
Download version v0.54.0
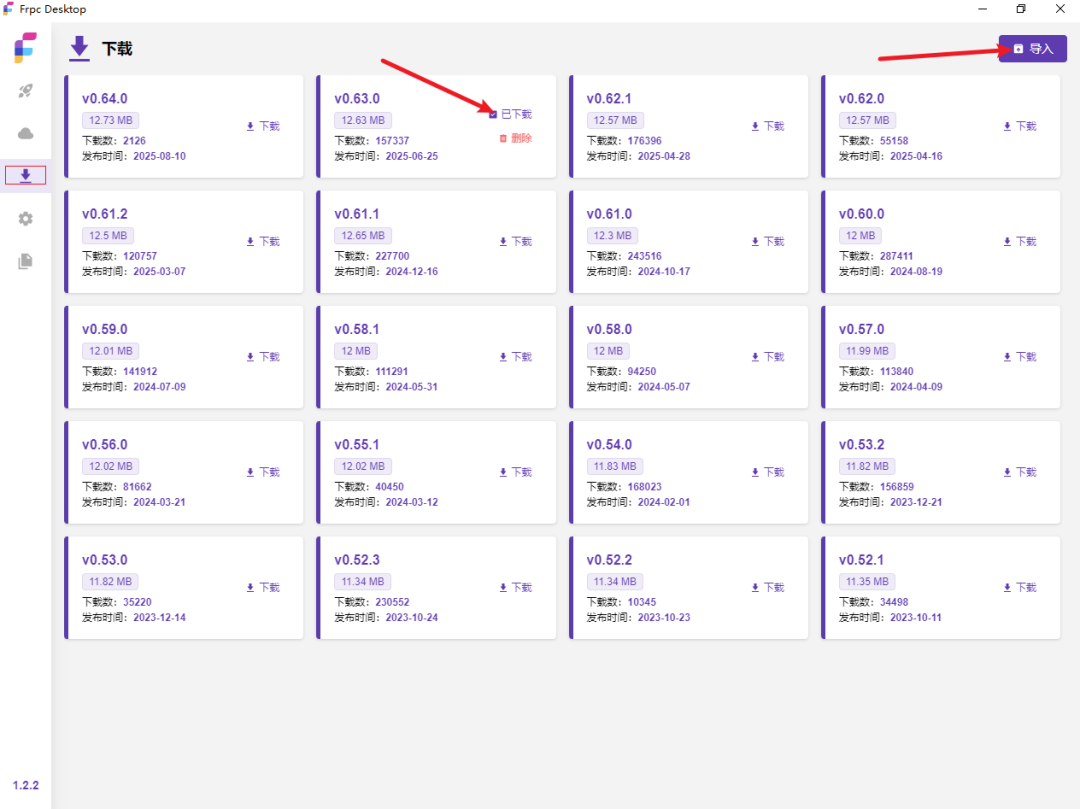(x=767, y=472)
